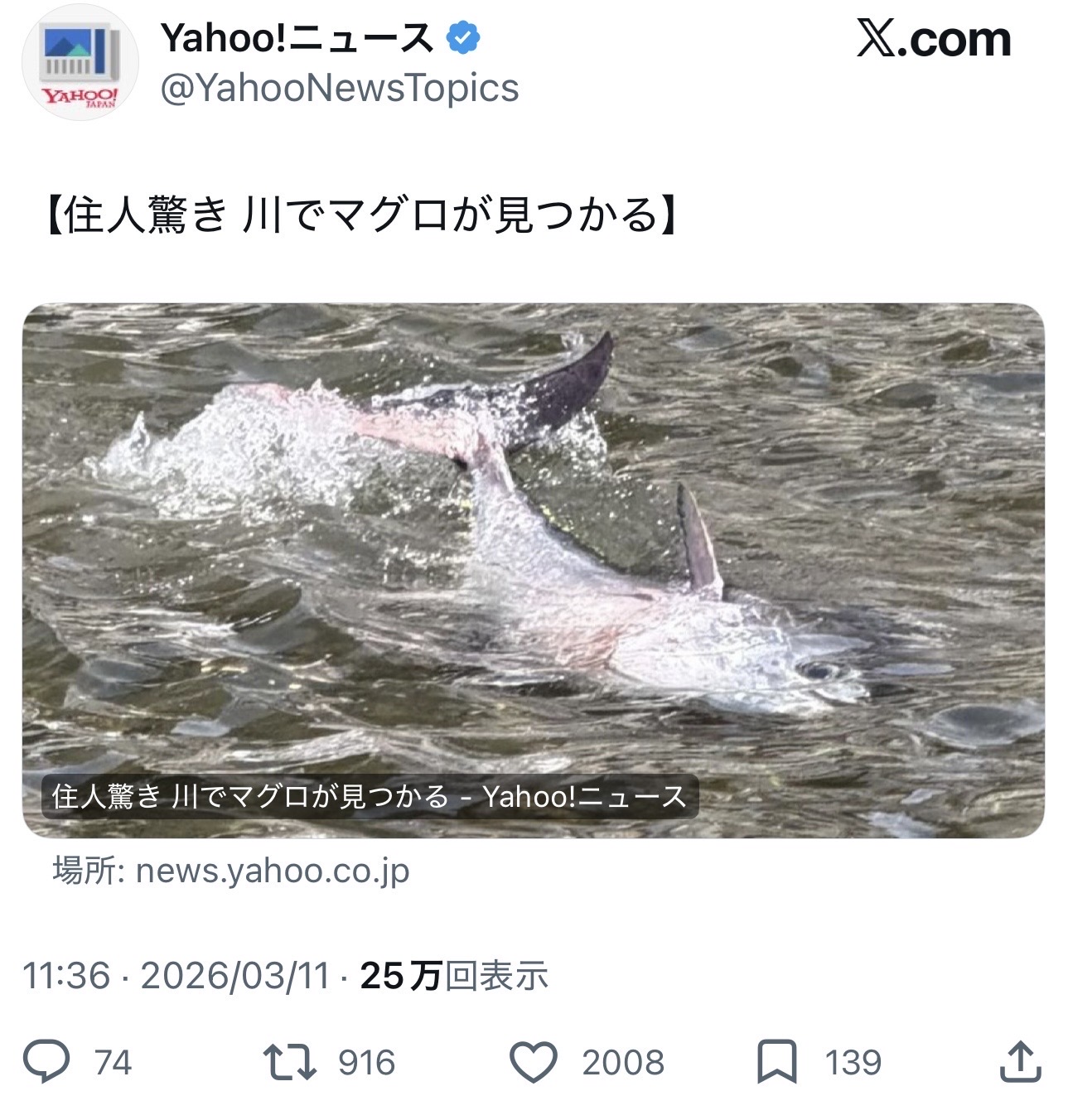View the 2008 likes count
Image resolution: width=1068 pixels, height=1120 pixels.
[x=623, y=1063]
